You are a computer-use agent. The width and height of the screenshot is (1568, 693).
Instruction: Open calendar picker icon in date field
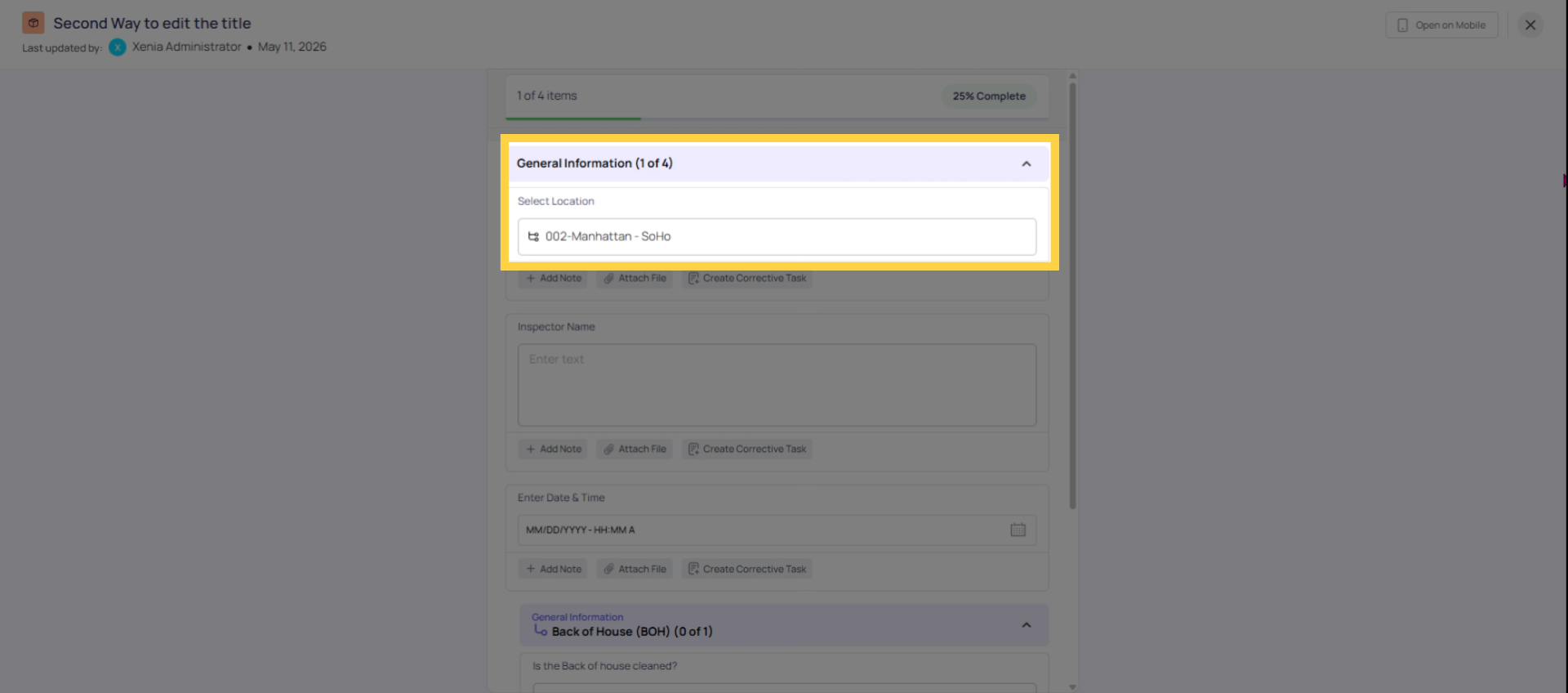coord(1018,530)
